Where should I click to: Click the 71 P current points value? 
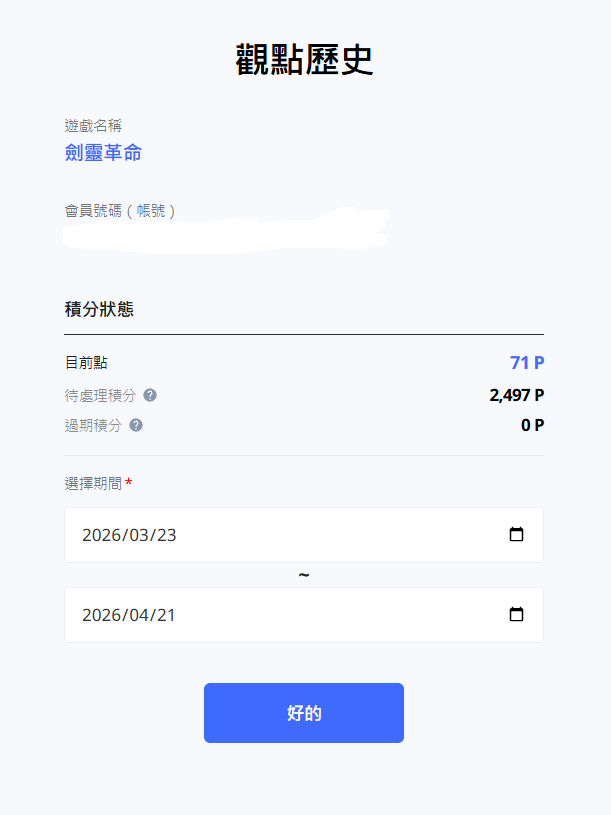526,363
